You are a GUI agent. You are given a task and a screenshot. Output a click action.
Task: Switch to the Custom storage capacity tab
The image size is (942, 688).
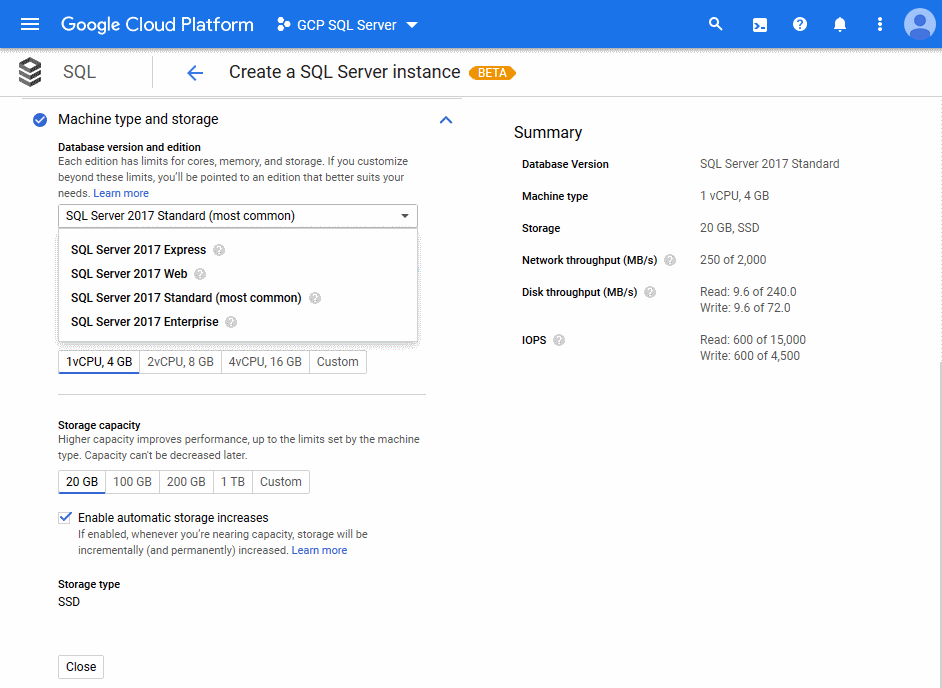(x=280, y=481)
